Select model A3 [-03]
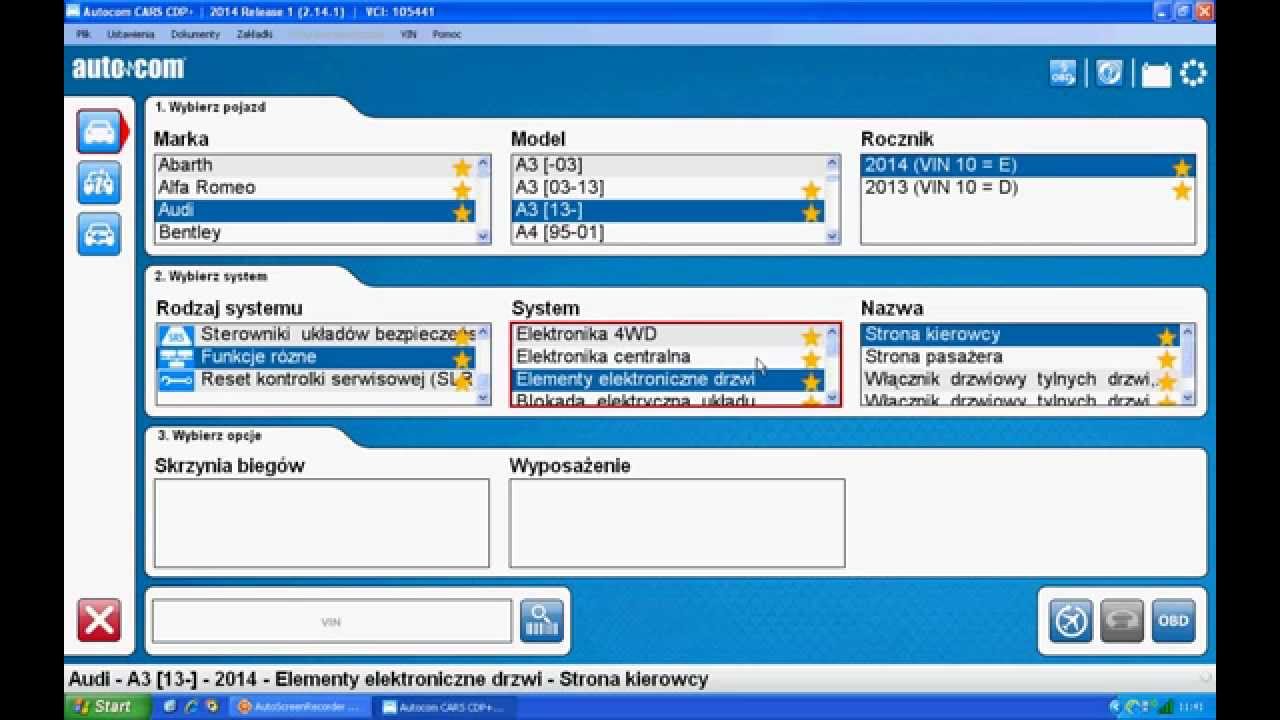 (668, 165)
